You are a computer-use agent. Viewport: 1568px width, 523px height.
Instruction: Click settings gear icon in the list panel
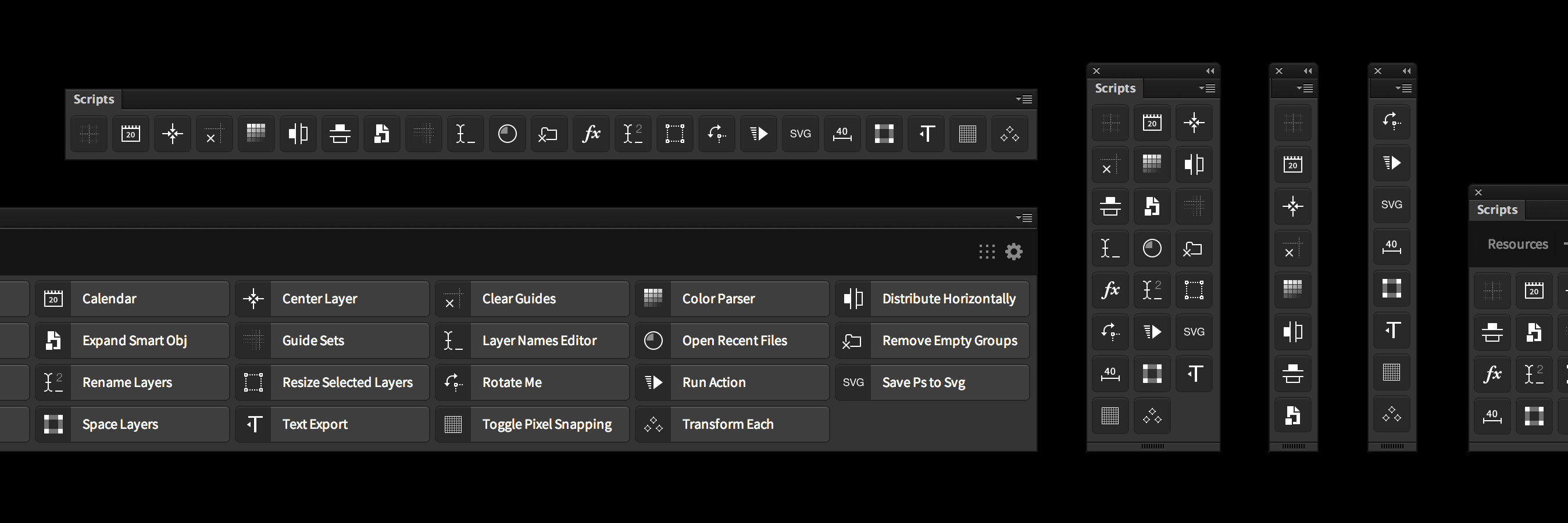click(1014, 252)
